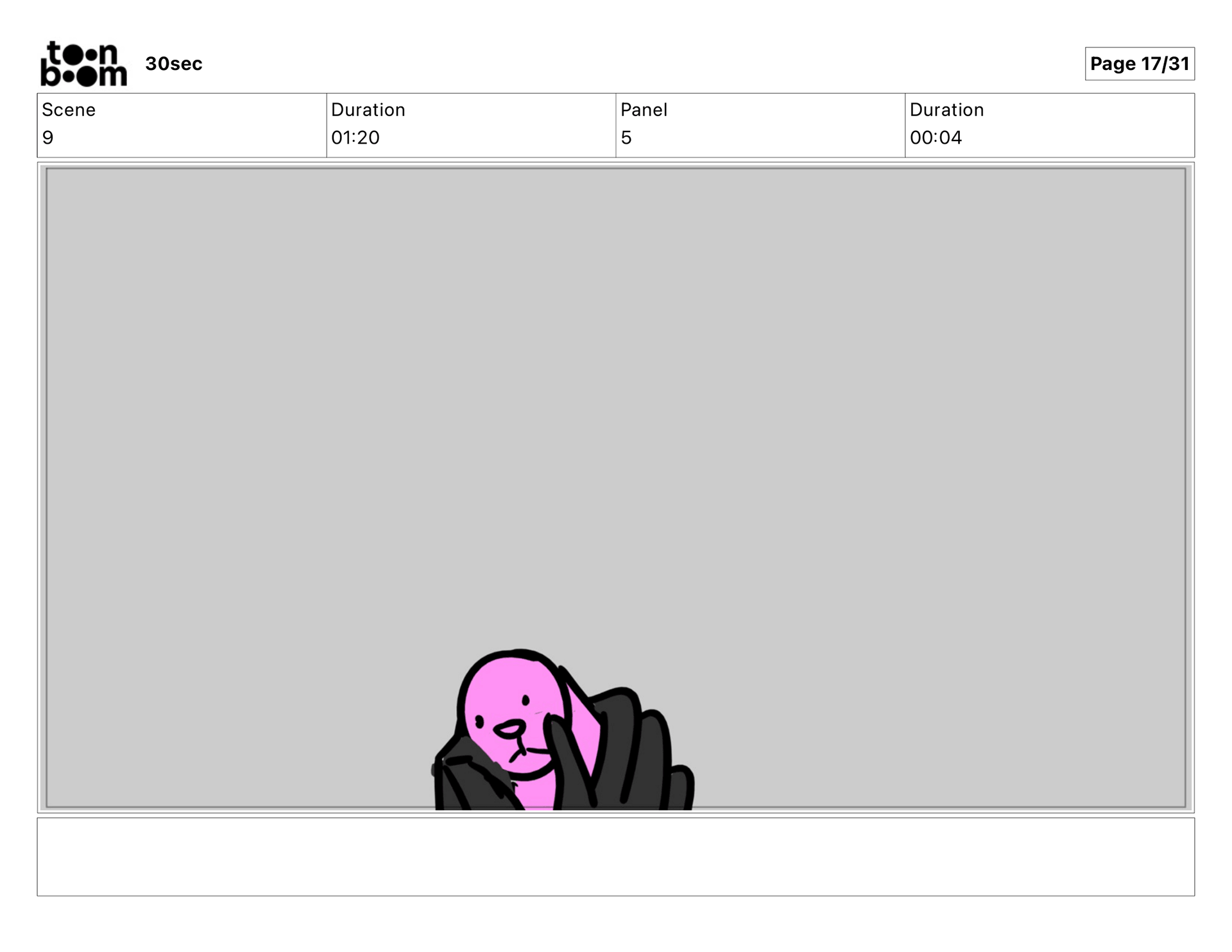Select the Scene header label

click(69, 110)
